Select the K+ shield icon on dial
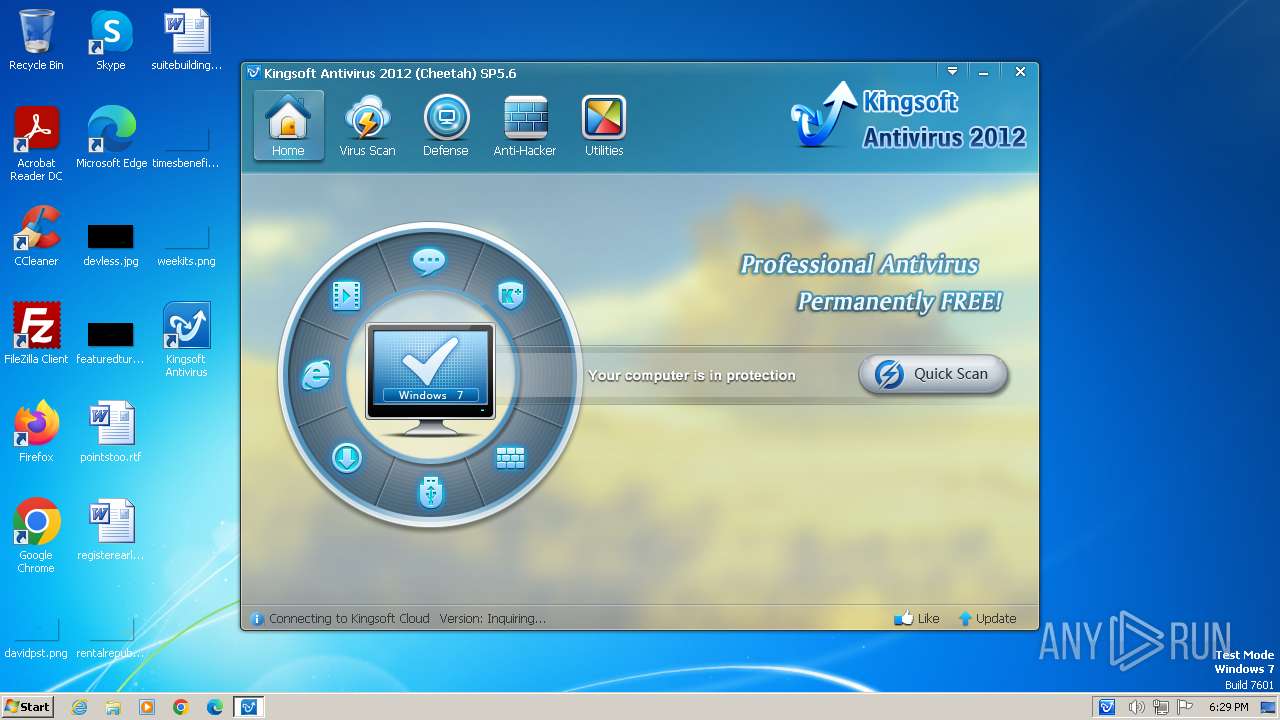1280x720 pixels. [x=511, y=295]
